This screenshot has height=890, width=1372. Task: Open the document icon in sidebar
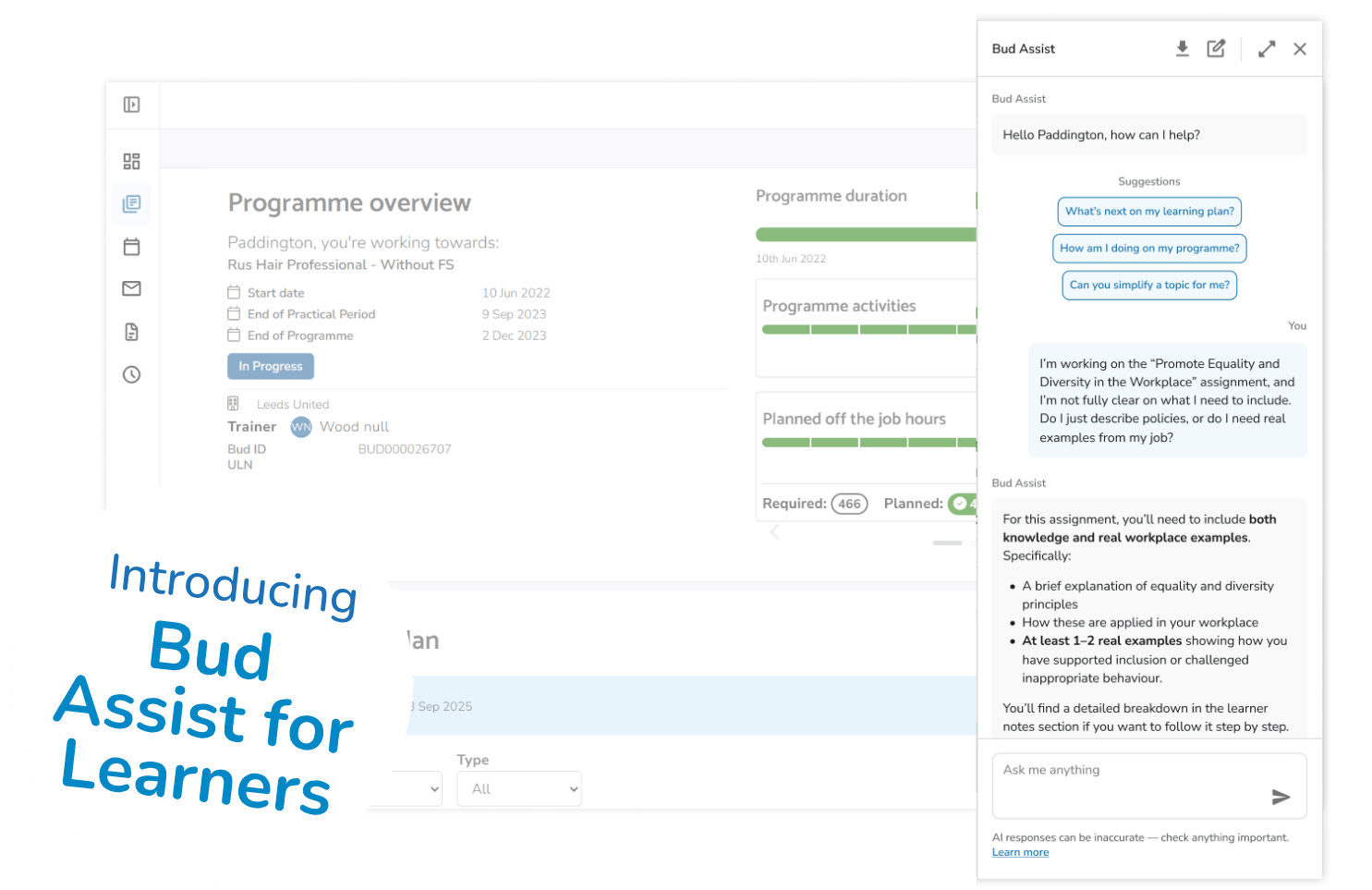pyautogui.click(x=132, y=332)
